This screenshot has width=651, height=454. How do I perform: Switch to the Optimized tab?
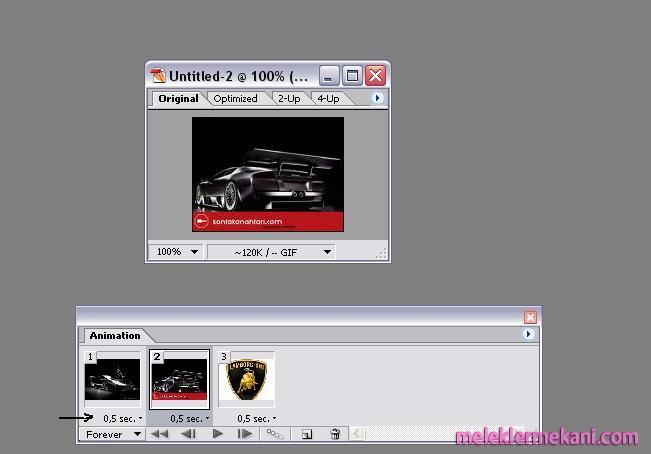[235, 98]
